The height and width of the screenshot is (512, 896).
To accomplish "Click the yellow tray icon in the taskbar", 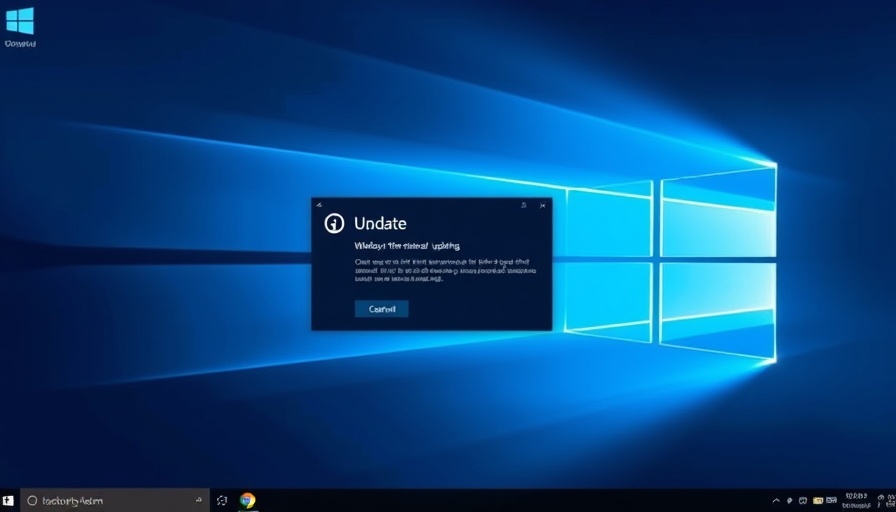I will click(x=818, y=501).
